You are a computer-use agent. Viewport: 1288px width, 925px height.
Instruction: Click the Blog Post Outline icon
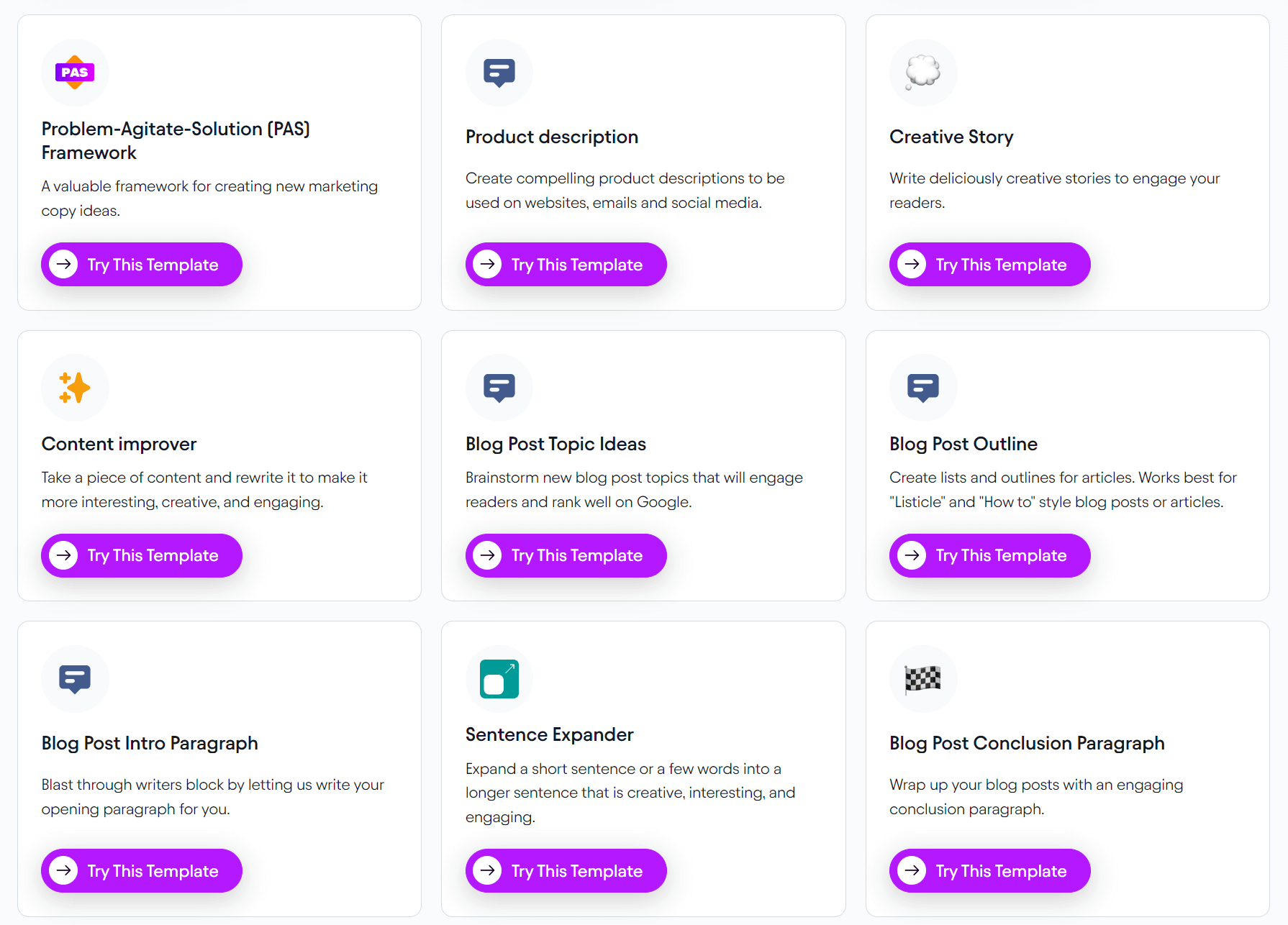(923, 388)
